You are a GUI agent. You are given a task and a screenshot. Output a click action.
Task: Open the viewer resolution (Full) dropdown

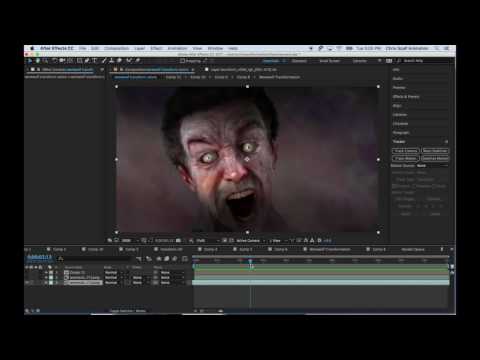[x=208, y=241]
